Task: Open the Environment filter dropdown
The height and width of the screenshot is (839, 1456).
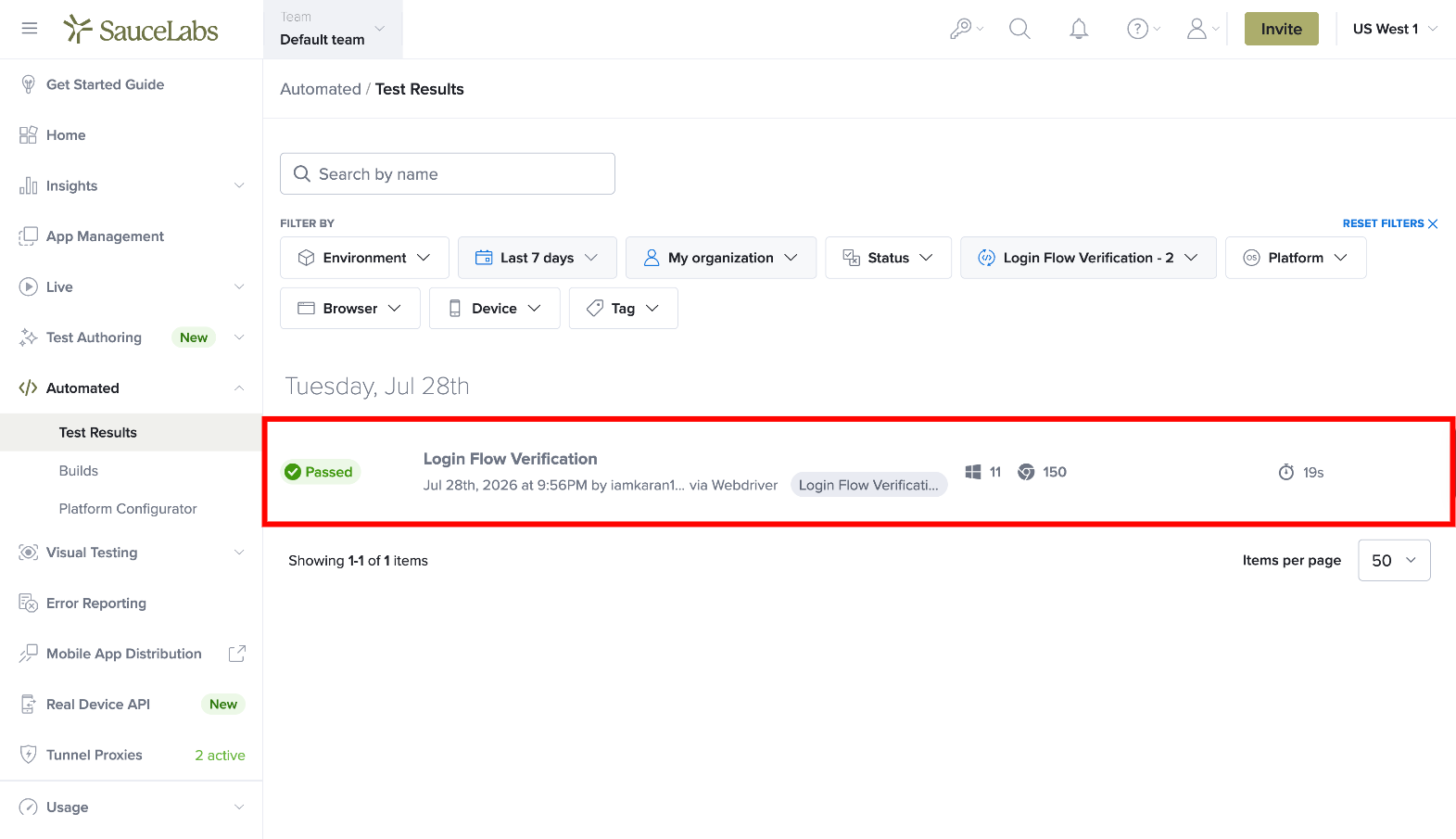Action: click(x=364, y=258)
